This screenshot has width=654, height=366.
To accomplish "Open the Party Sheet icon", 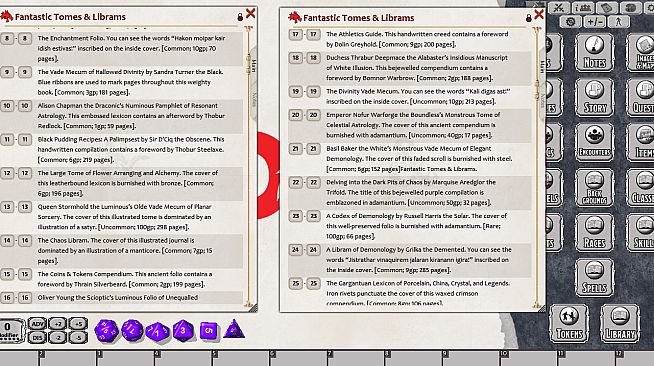I will click(583, 8).
